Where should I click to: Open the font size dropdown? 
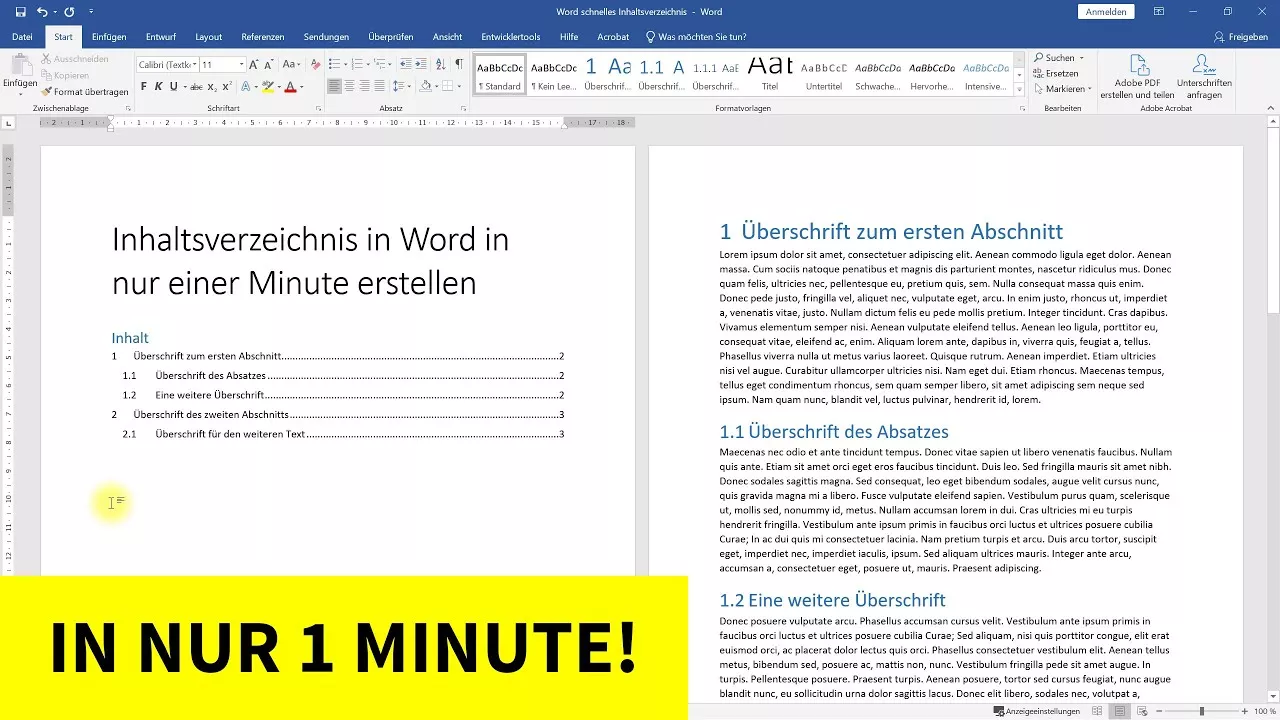(241, 64)
